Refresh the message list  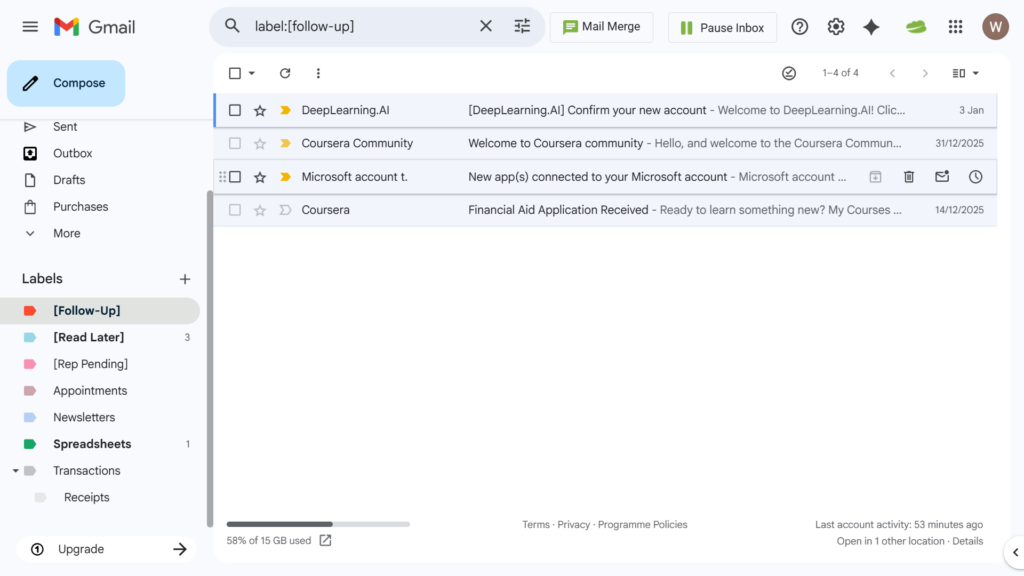tap(285, 73)
